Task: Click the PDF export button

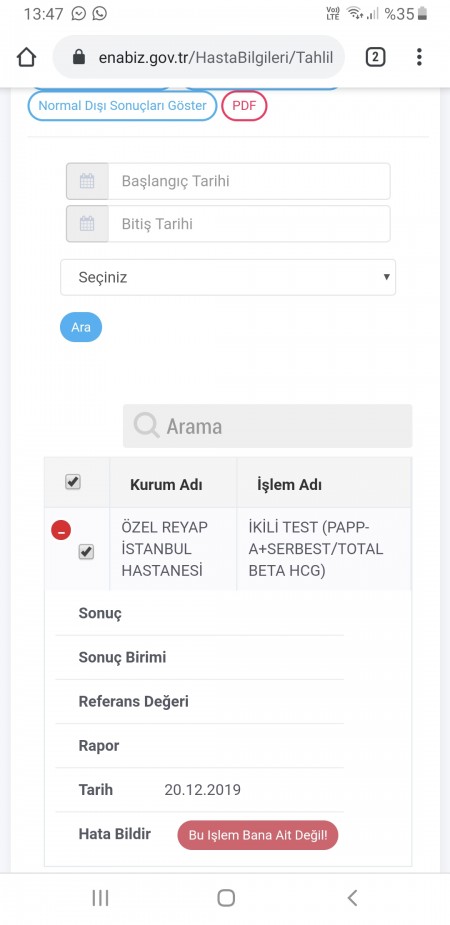Action: click(x=244, y=106)
